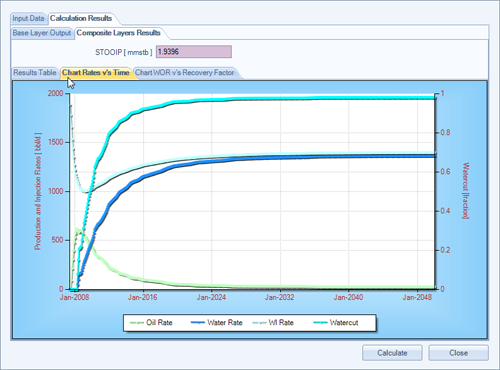Click the Jan-2024 x-axis label
This screenshot has height=370, width=500.
[211, 297]
